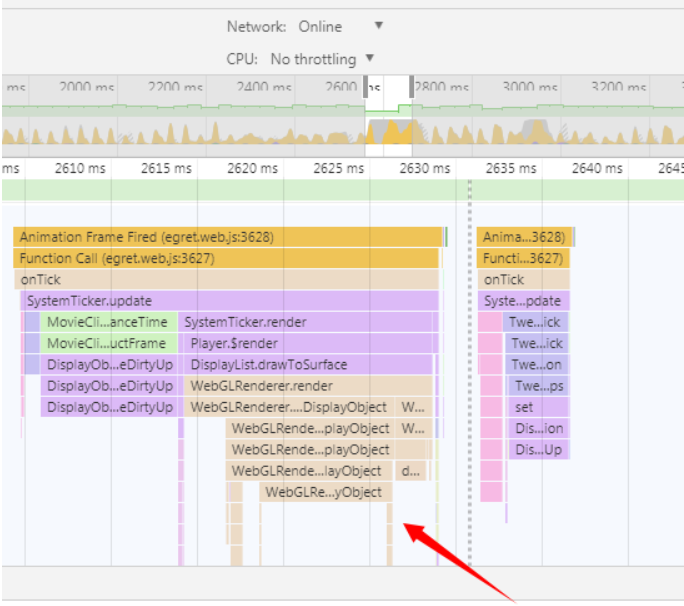Select the small d... bar
The image size is (684, 606).
point(410,471)
